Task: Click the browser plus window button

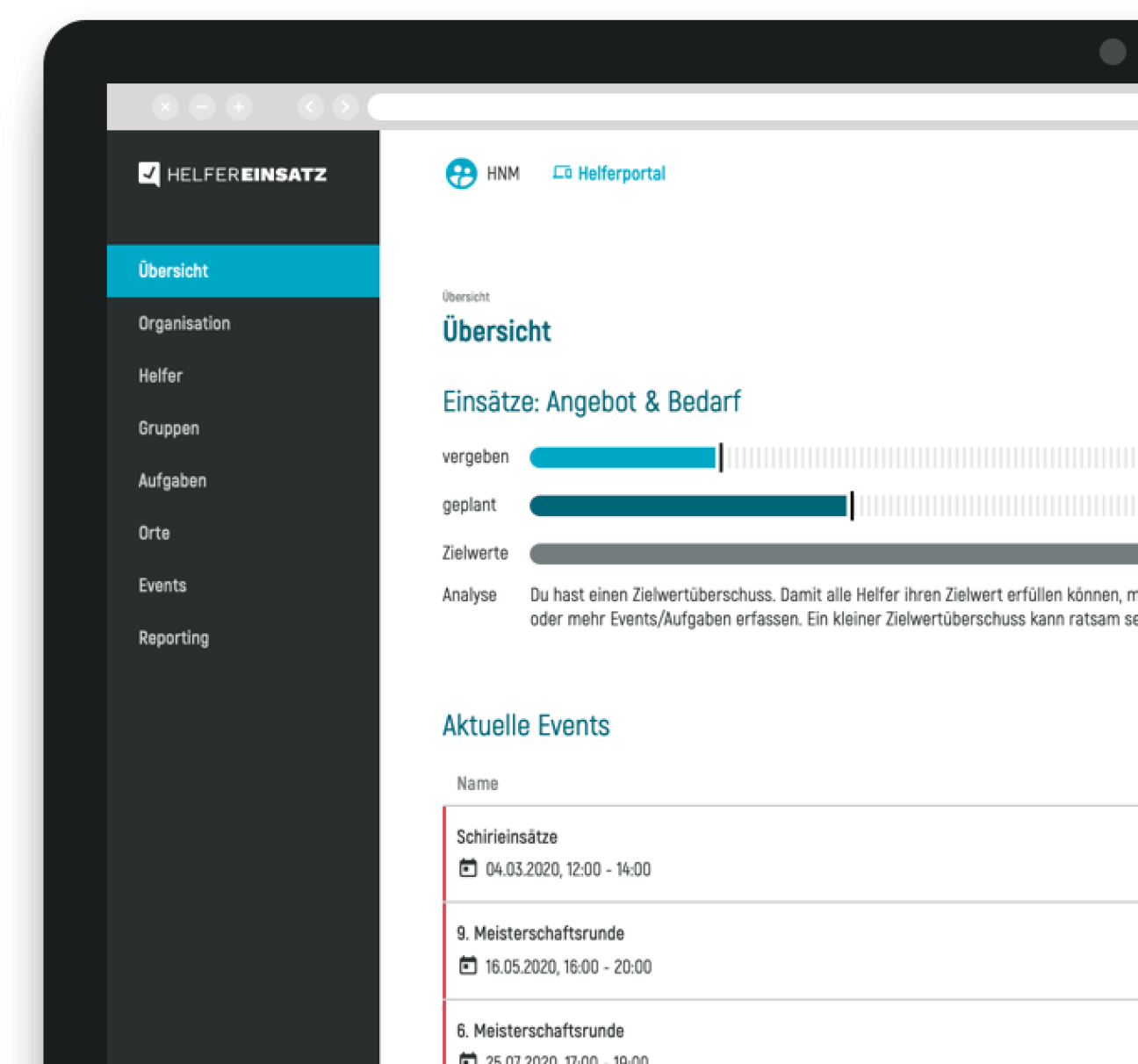Action: click(x=238, y=107)
